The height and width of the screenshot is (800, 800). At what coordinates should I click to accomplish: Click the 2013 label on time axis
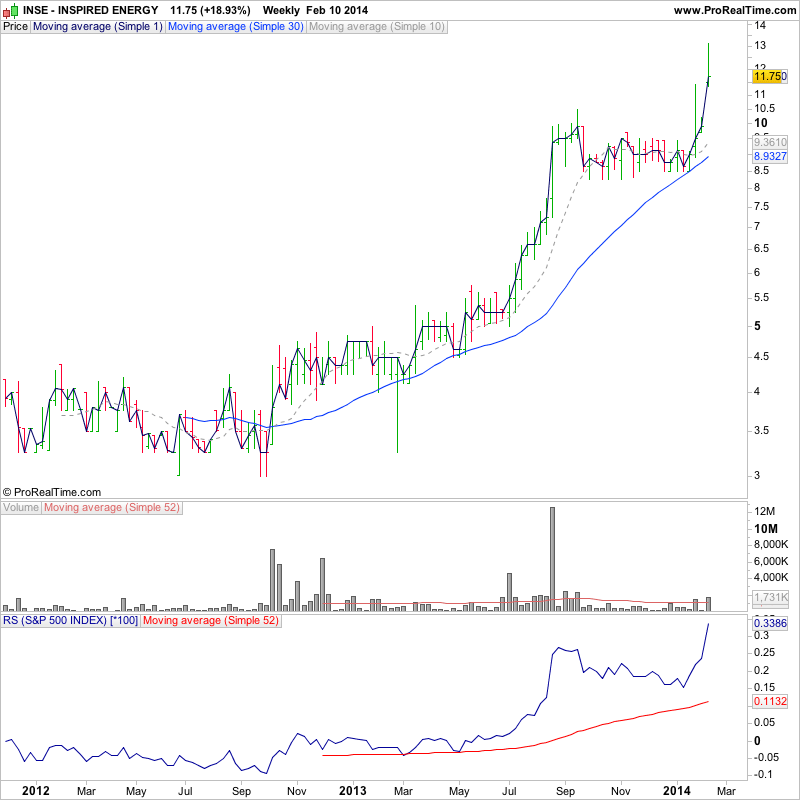click(x=353, y=791)
